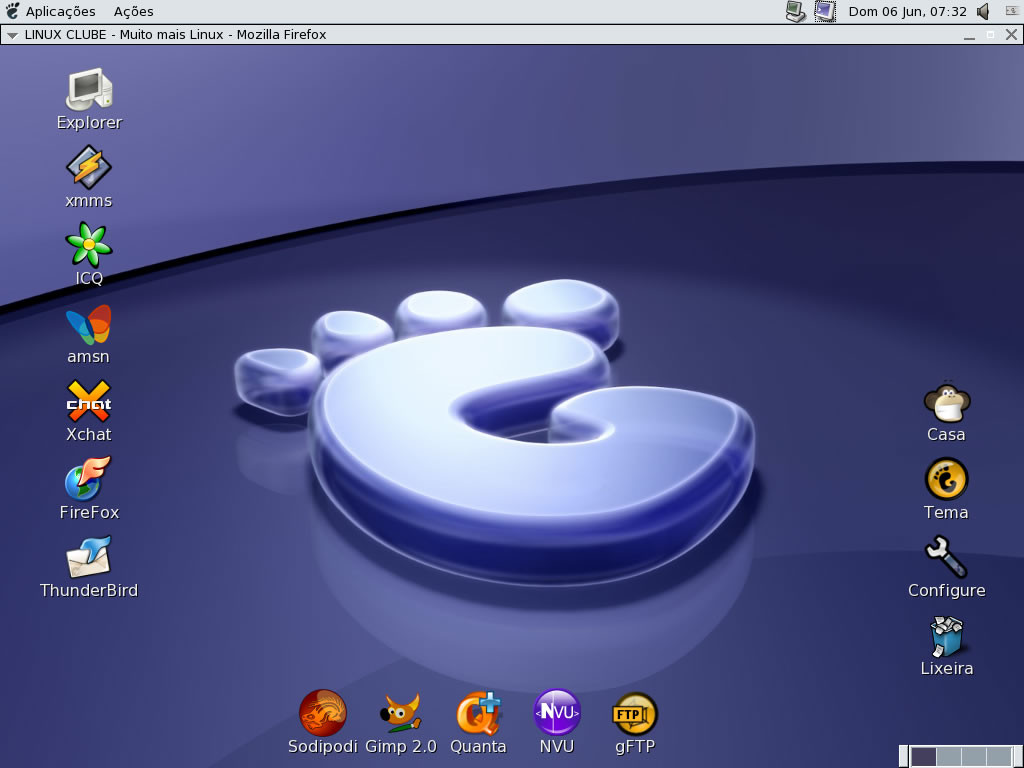Click the blue monitor tray icon
Image resolution: width=1024 pixels, height=768 pixels.
tap(825, 11)
